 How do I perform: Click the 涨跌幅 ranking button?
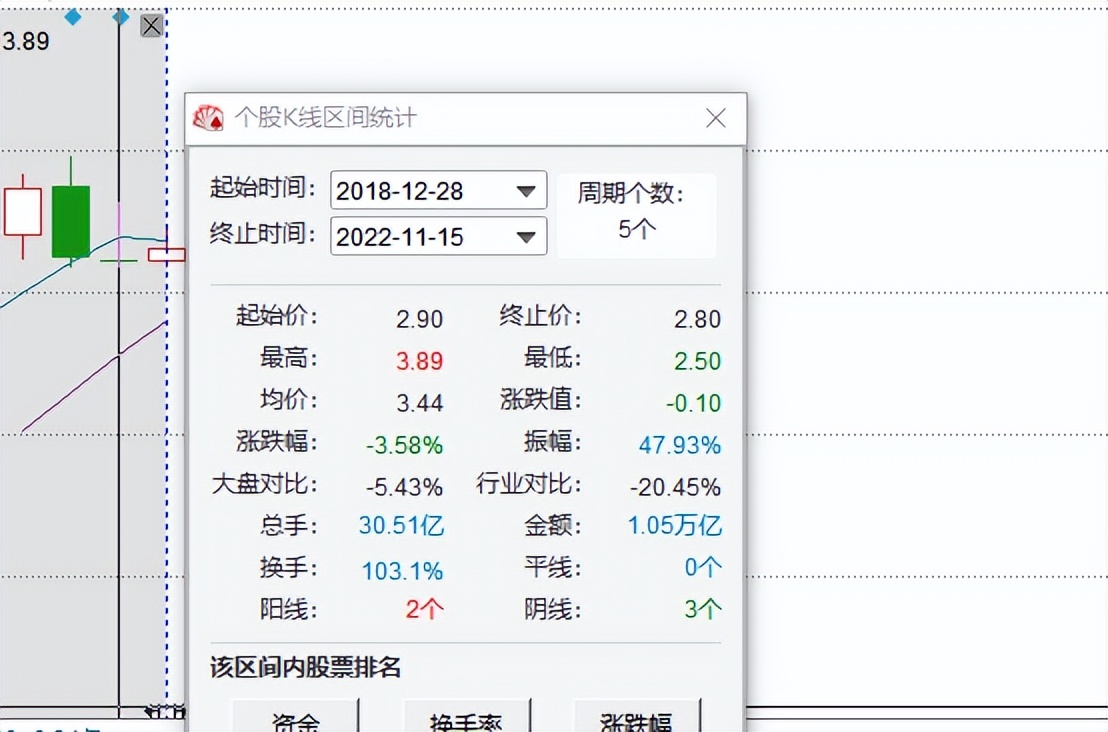pyautogui.click(x=636, y=719)
